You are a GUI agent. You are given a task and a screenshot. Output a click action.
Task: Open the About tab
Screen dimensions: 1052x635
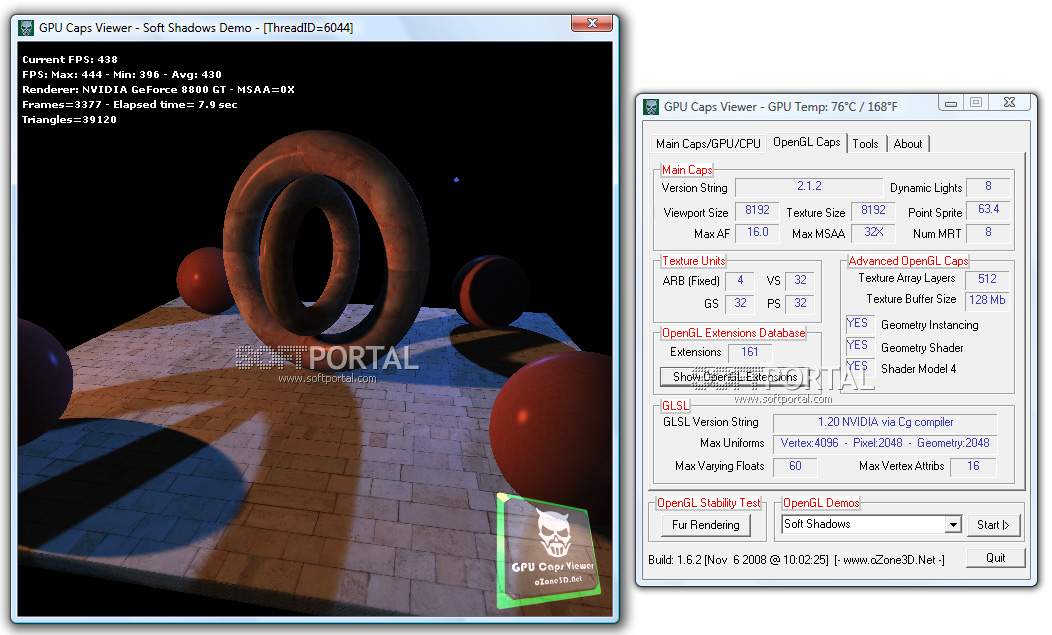(908, 144)
